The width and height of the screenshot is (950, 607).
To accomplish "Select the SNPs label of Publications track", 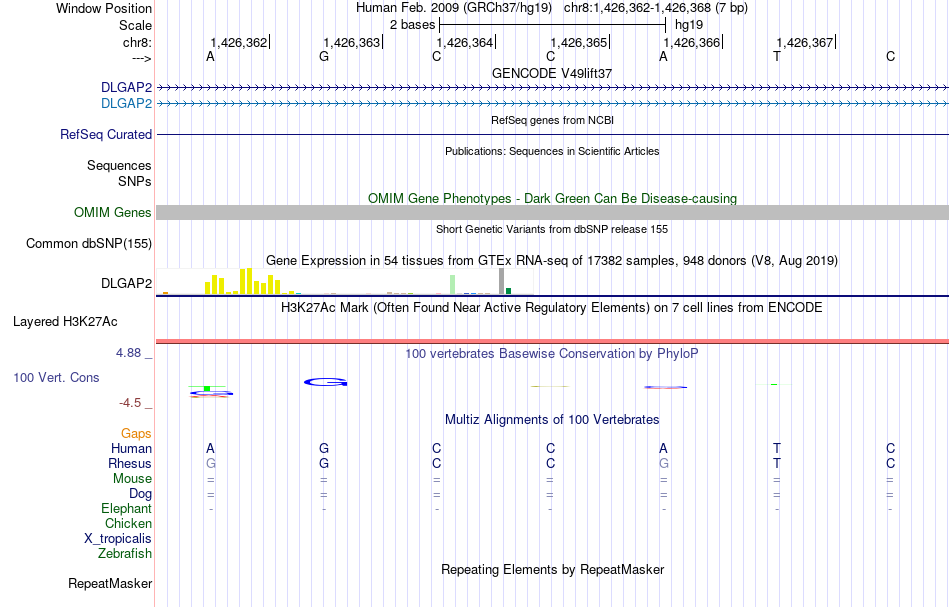I will [135, 181].
